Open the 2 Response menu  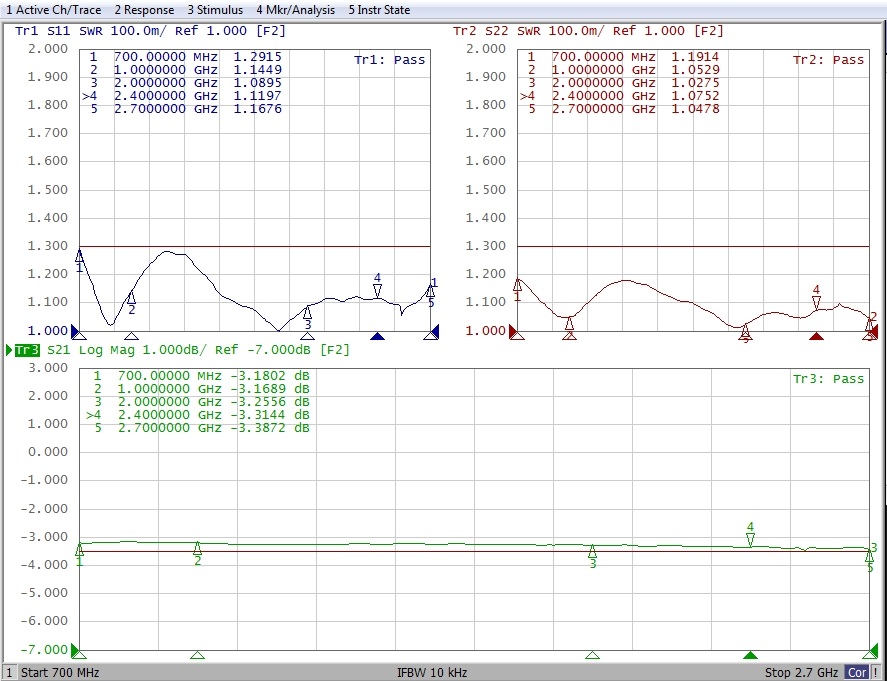(x=144, y=10)
